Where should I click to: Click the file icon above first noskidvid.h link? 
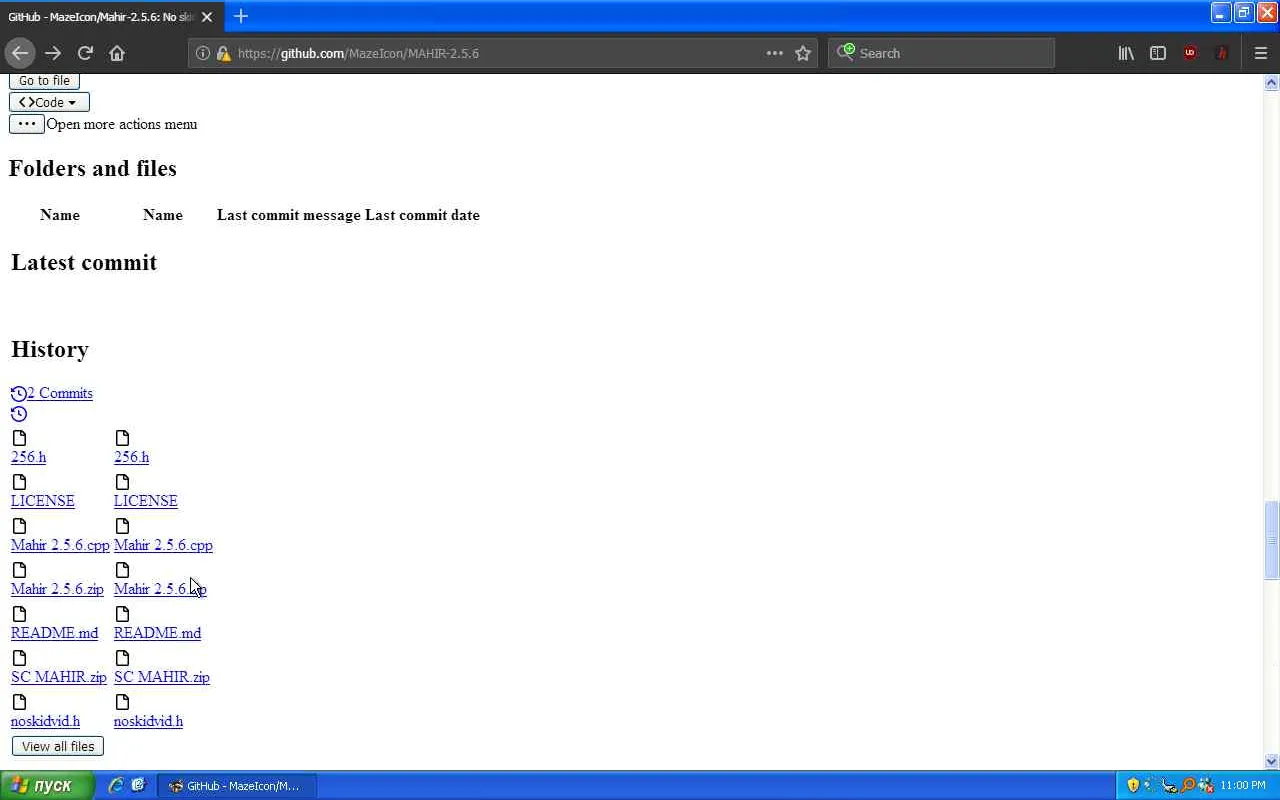pyautogui.click(x=19, y=702)
